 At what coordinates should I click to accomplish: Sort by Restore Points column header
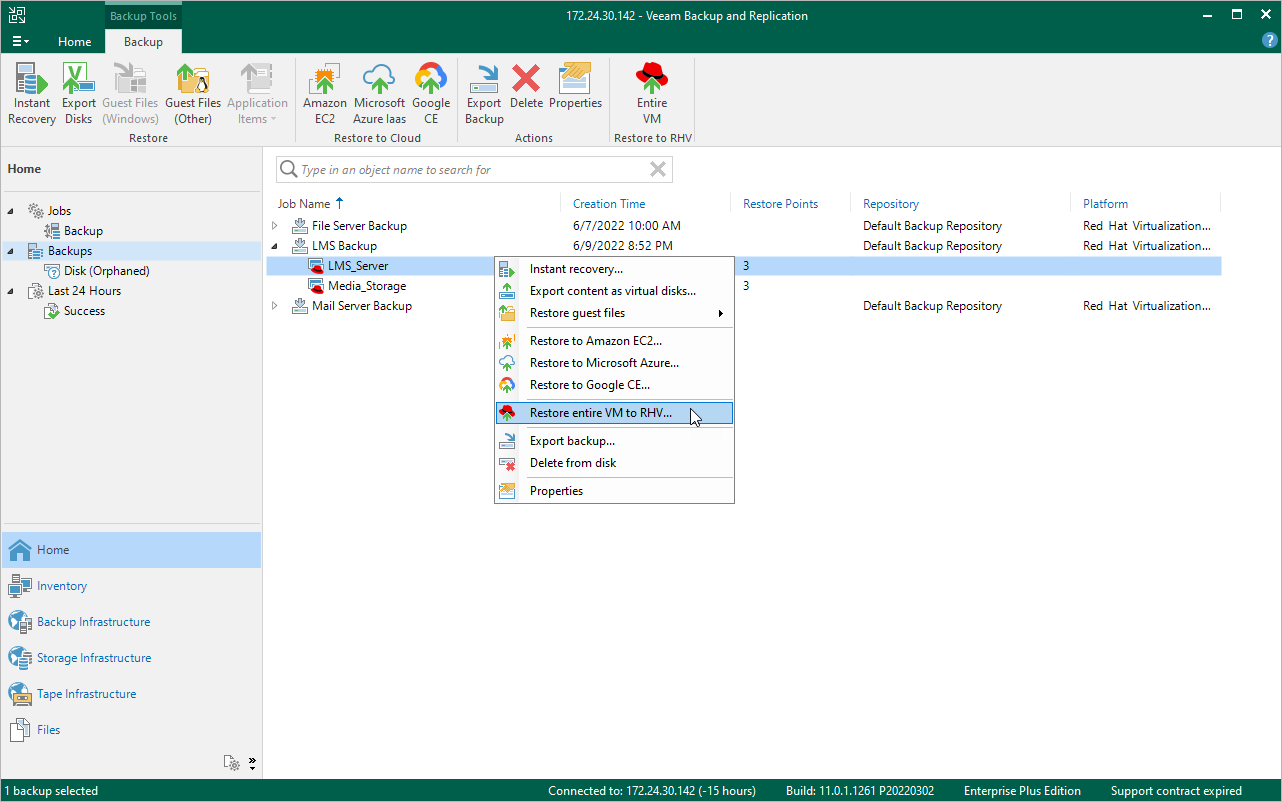coord(780,204)
